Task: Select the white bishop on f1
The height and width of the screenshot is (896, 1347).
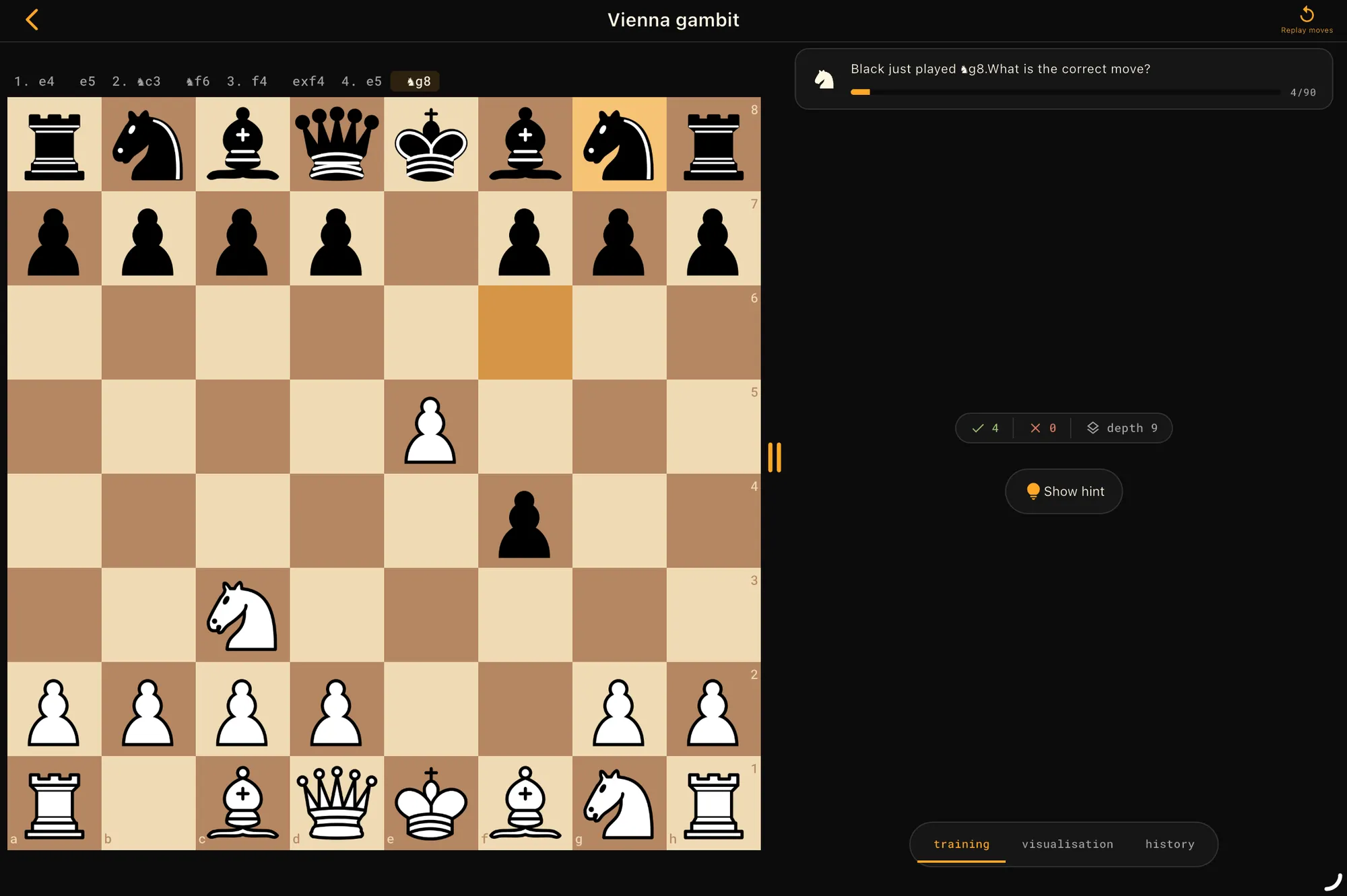Action: [525, 802]
